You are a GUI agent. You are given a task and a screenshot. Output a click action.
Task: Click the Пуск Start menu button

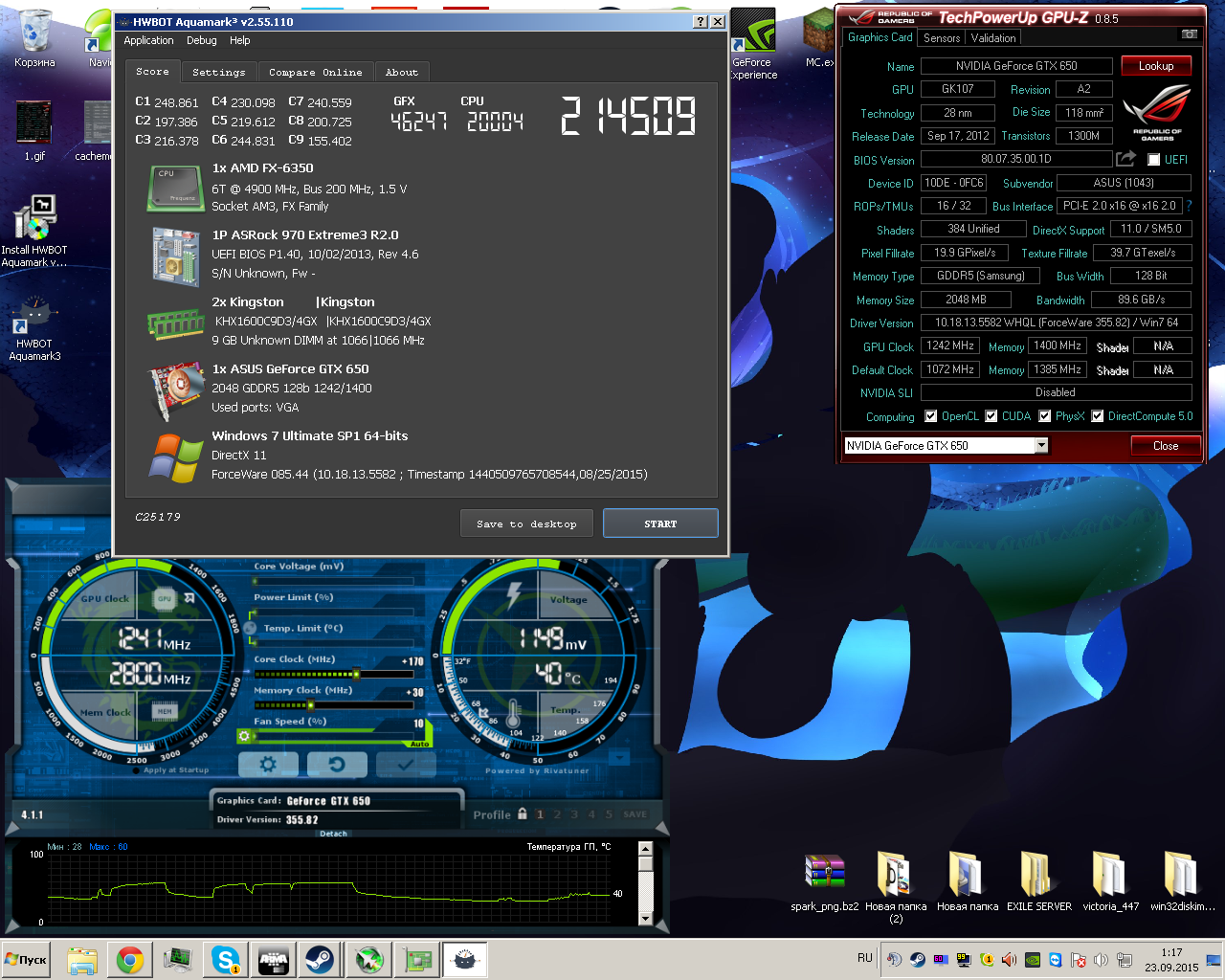26,959
